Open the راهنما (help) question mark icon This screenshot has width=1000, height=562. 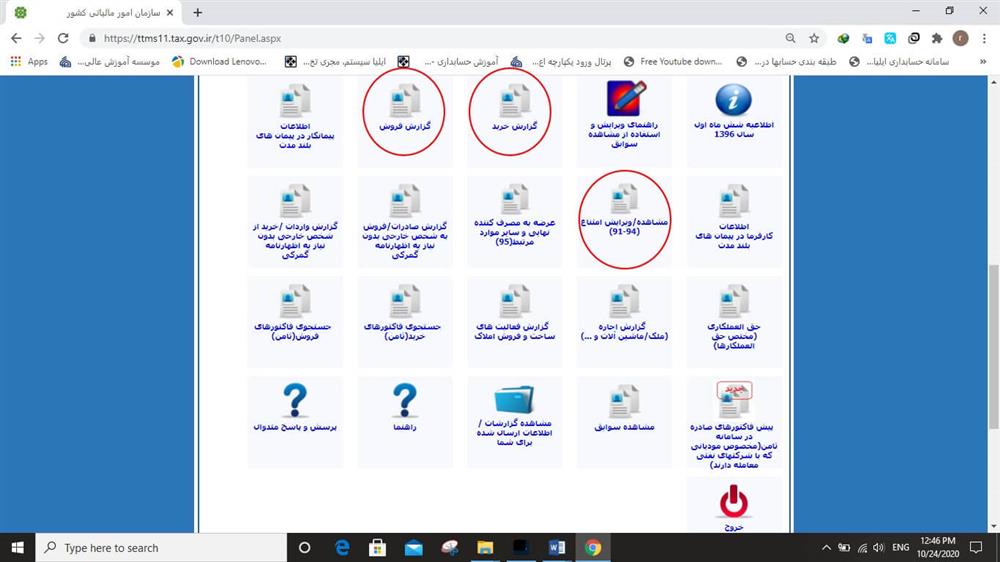(x=404, y=400)
